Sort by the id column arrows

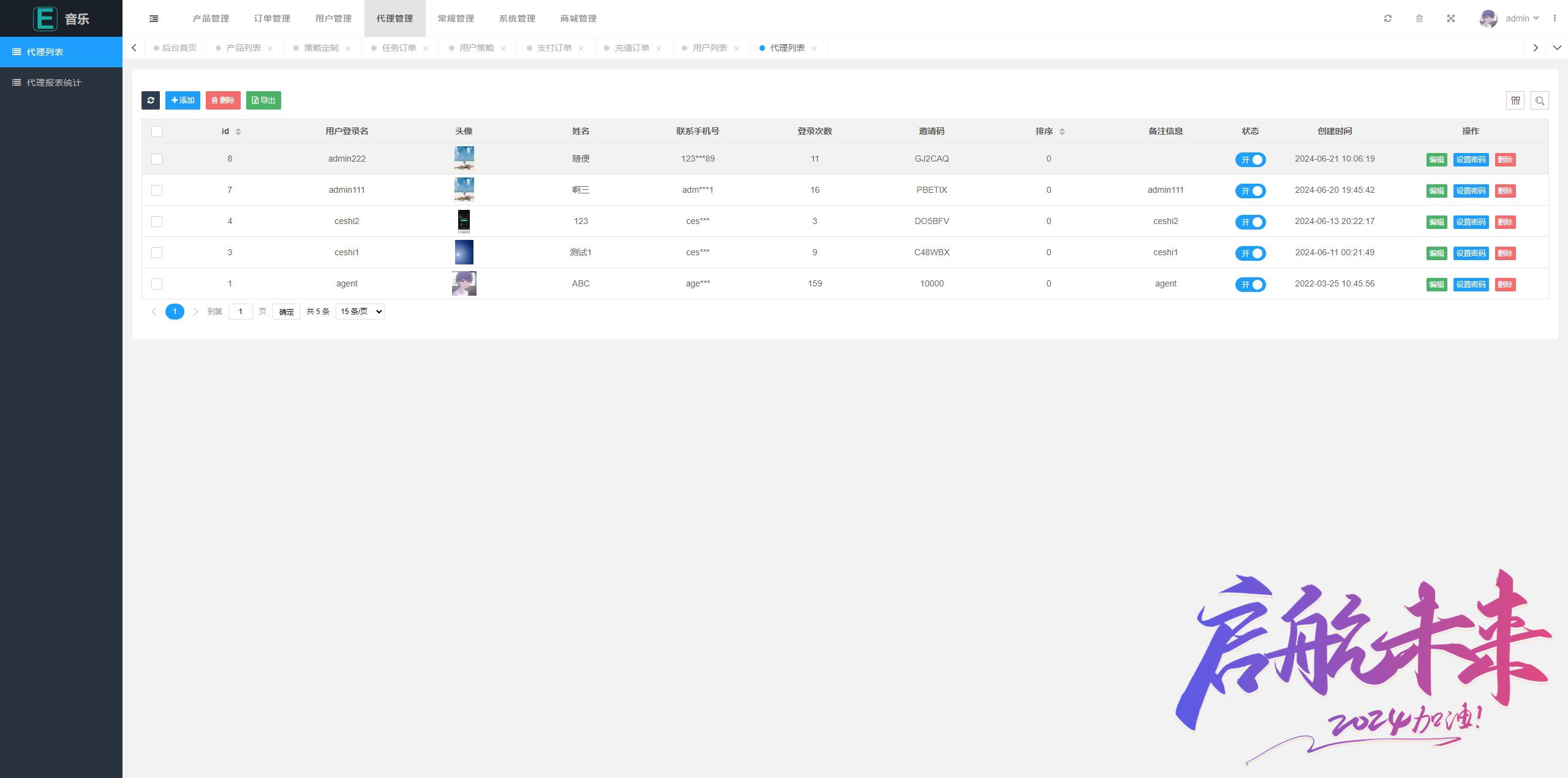pyautogui.click(x=238, y=132)
